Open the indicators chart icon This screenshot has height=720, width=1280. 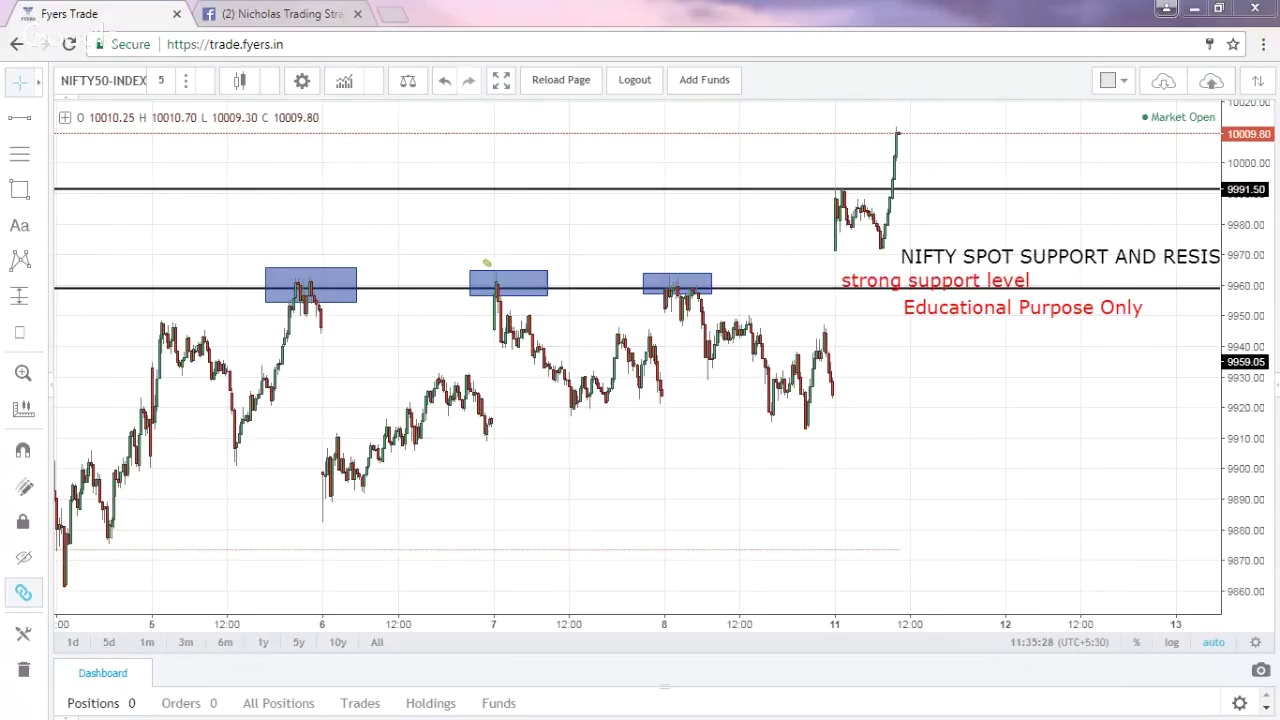click(x=344, y=81)
